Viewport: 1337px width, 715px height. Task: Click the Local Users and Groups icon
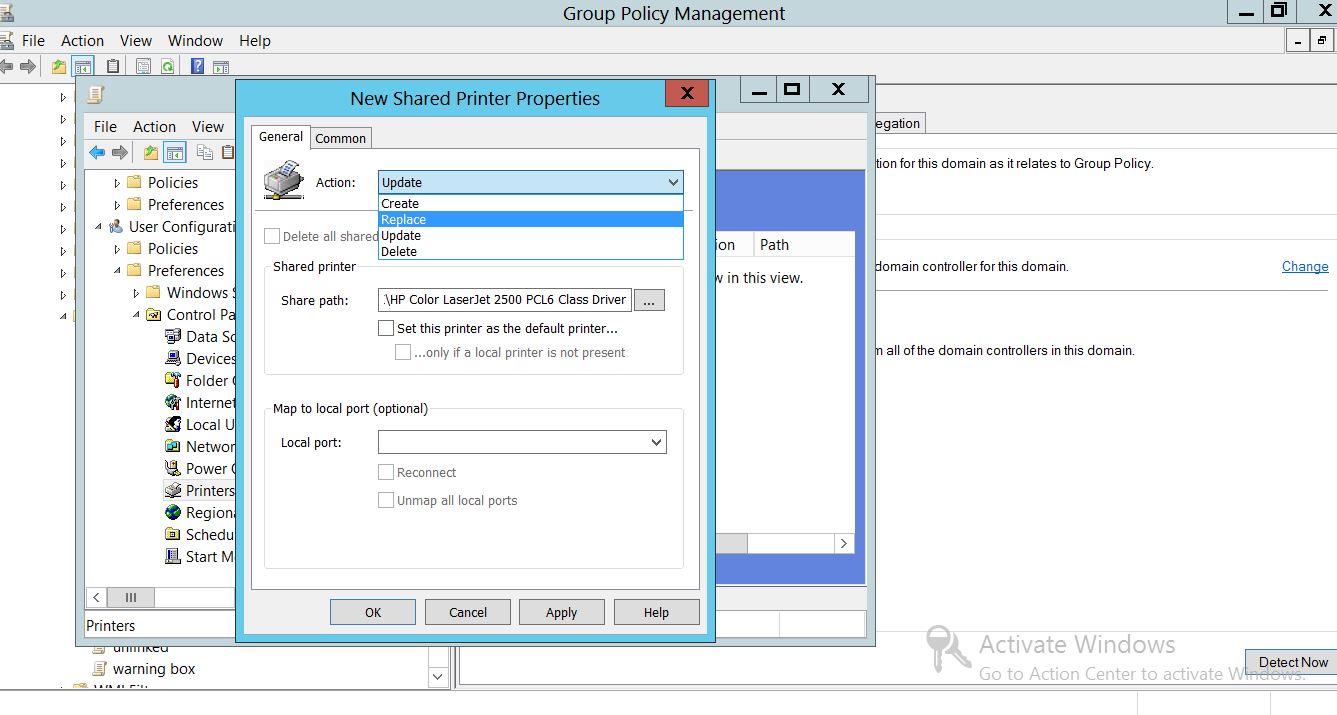click(172, 424)
